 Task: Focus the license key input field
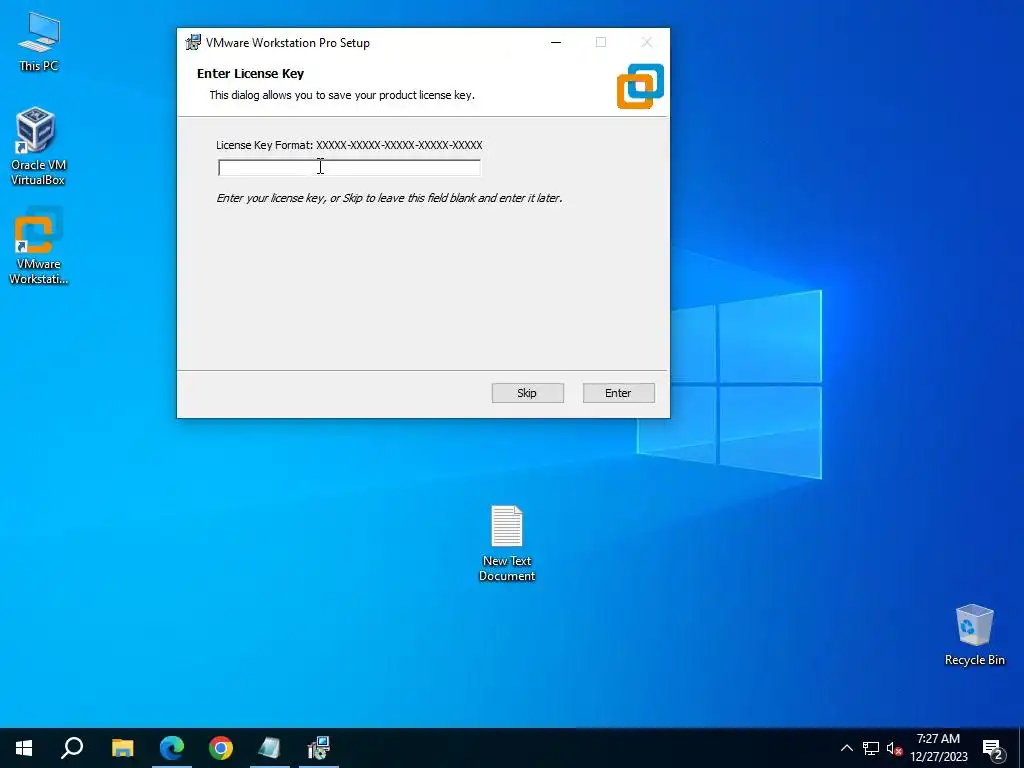click(x=349, y=167)
